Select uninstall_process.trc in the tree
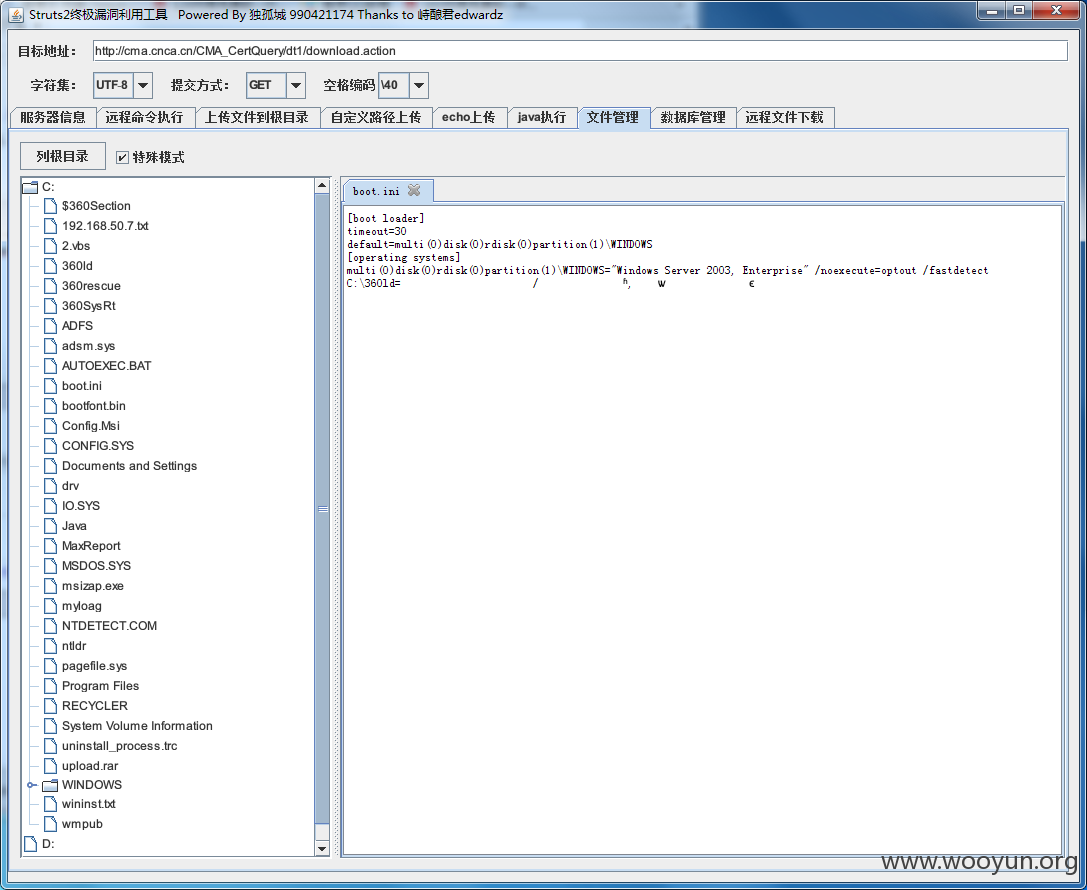 tap(119, 746)
